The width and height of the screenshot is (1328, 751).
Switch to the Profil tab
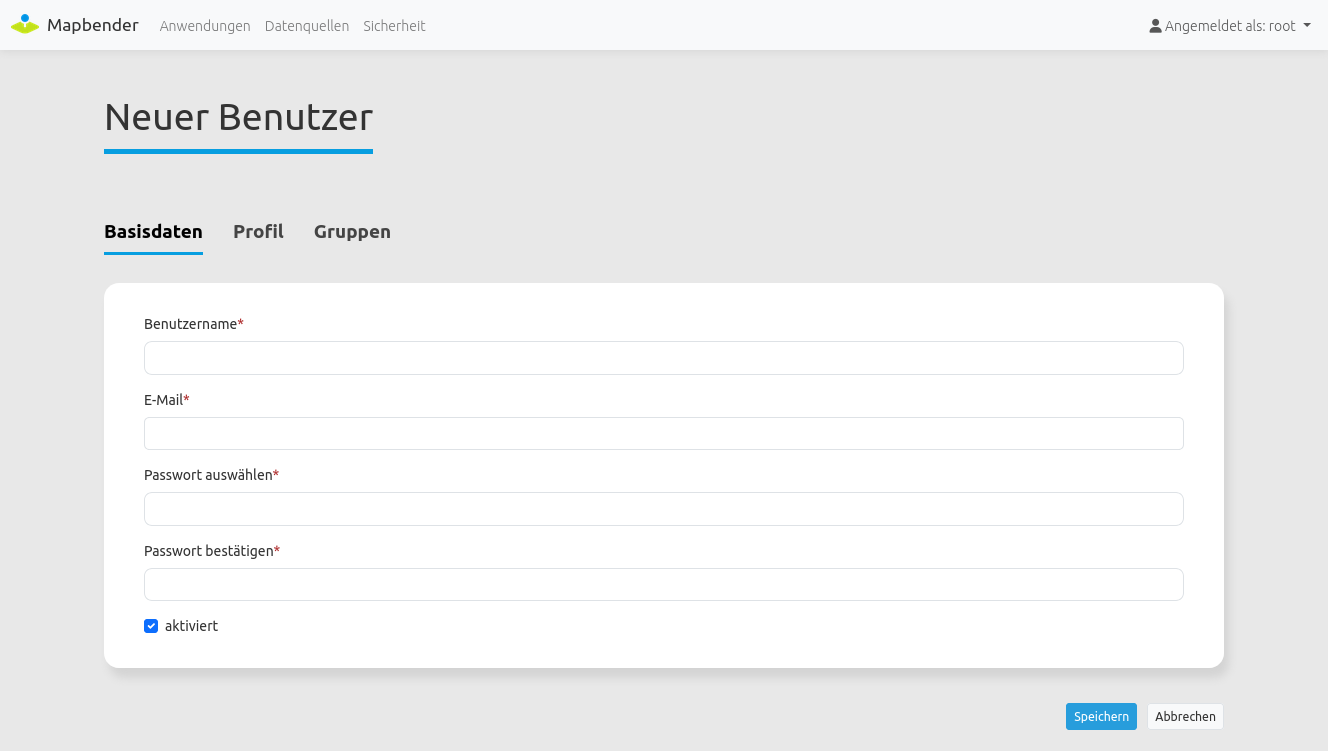[258, 232]
